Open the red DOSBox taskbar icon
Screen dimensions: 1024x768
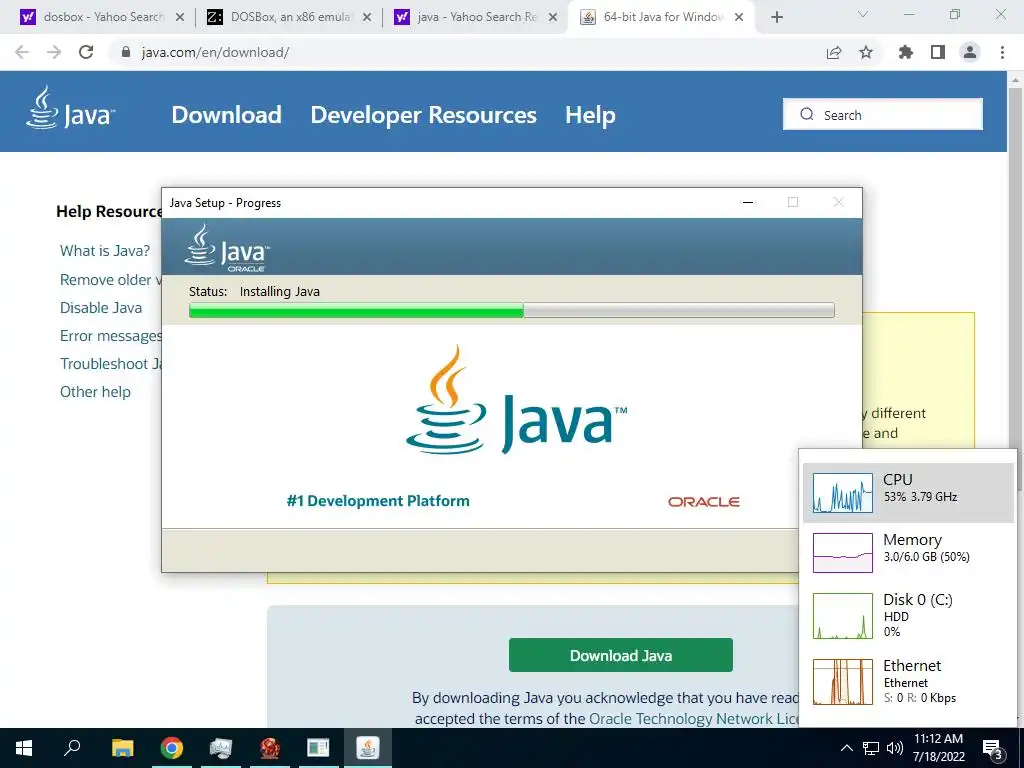[269, 748]
